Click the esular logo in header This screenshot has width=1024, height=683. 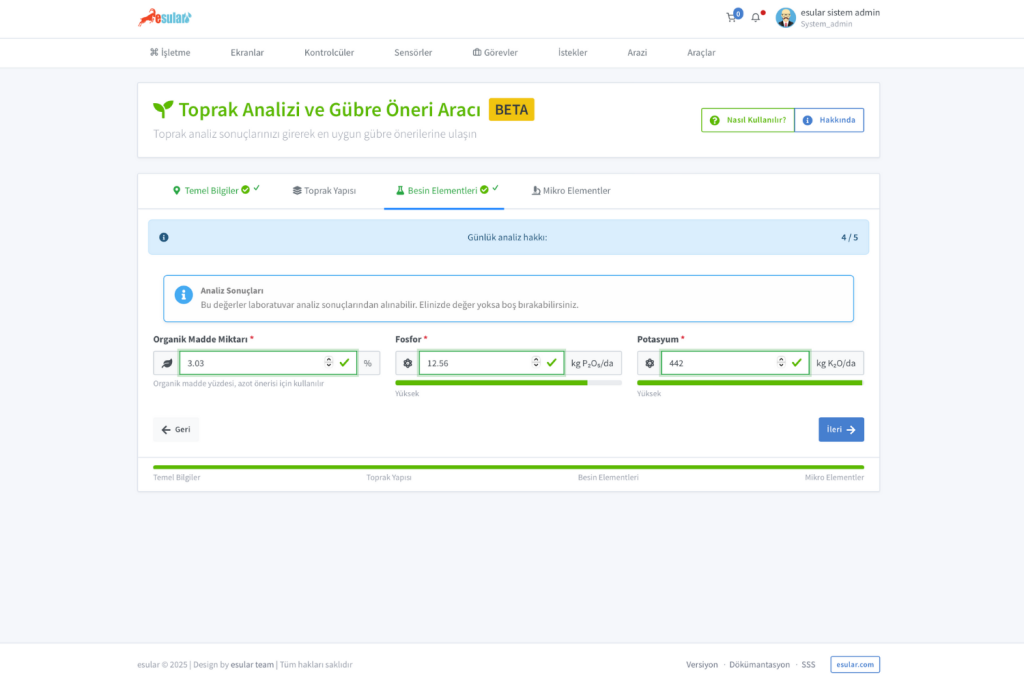tap(164, 18)
